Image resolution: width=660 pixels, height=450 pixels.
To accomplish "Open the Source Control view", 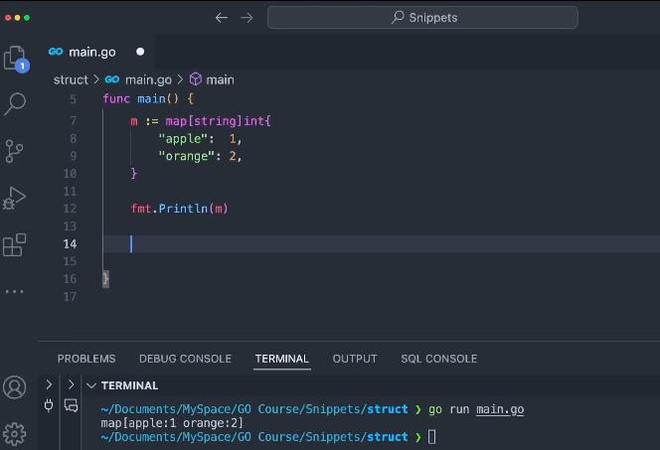I will pos(14,151).
